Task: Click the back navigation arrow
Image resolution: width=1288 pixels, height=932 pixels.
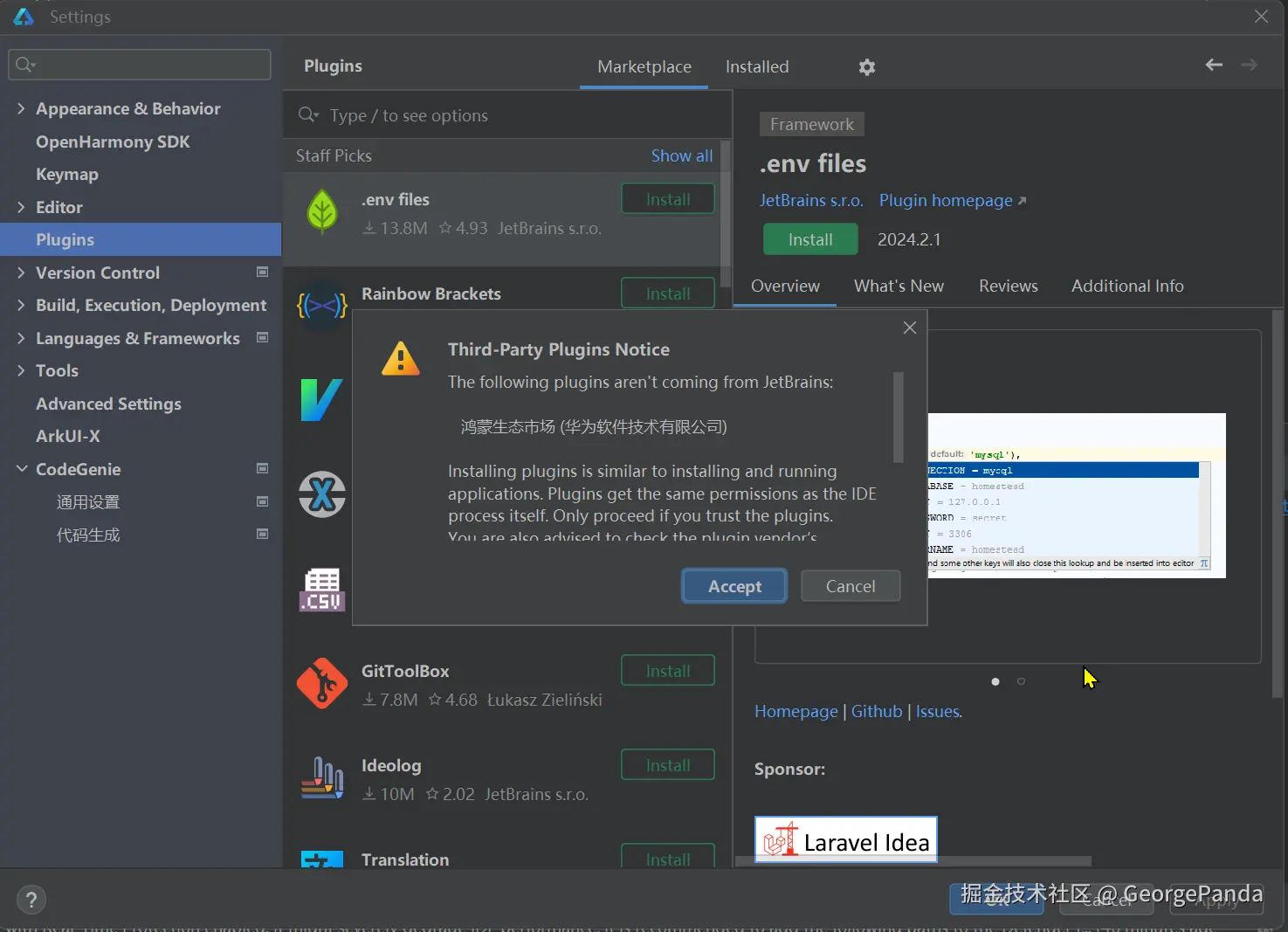Action: pos(1214,65)
